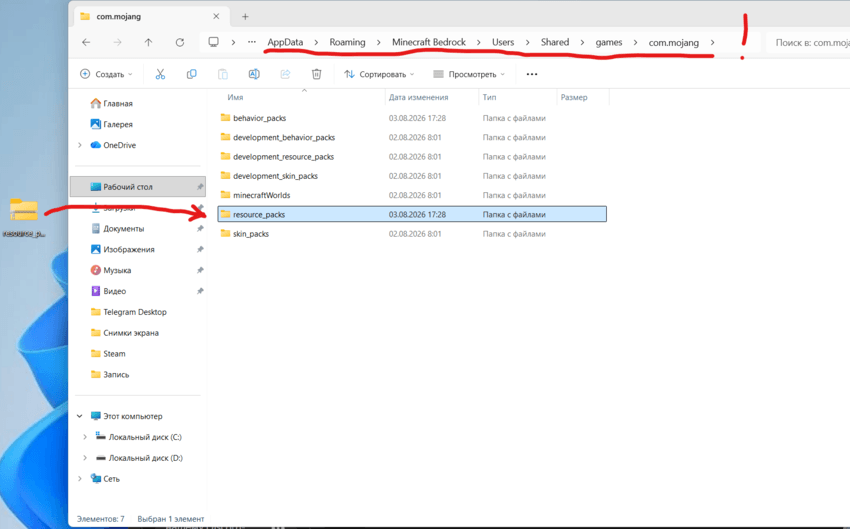This screenshot has height=529, width=850.
Task: Open Музыка in the sidebar
Action: point(117,270)
